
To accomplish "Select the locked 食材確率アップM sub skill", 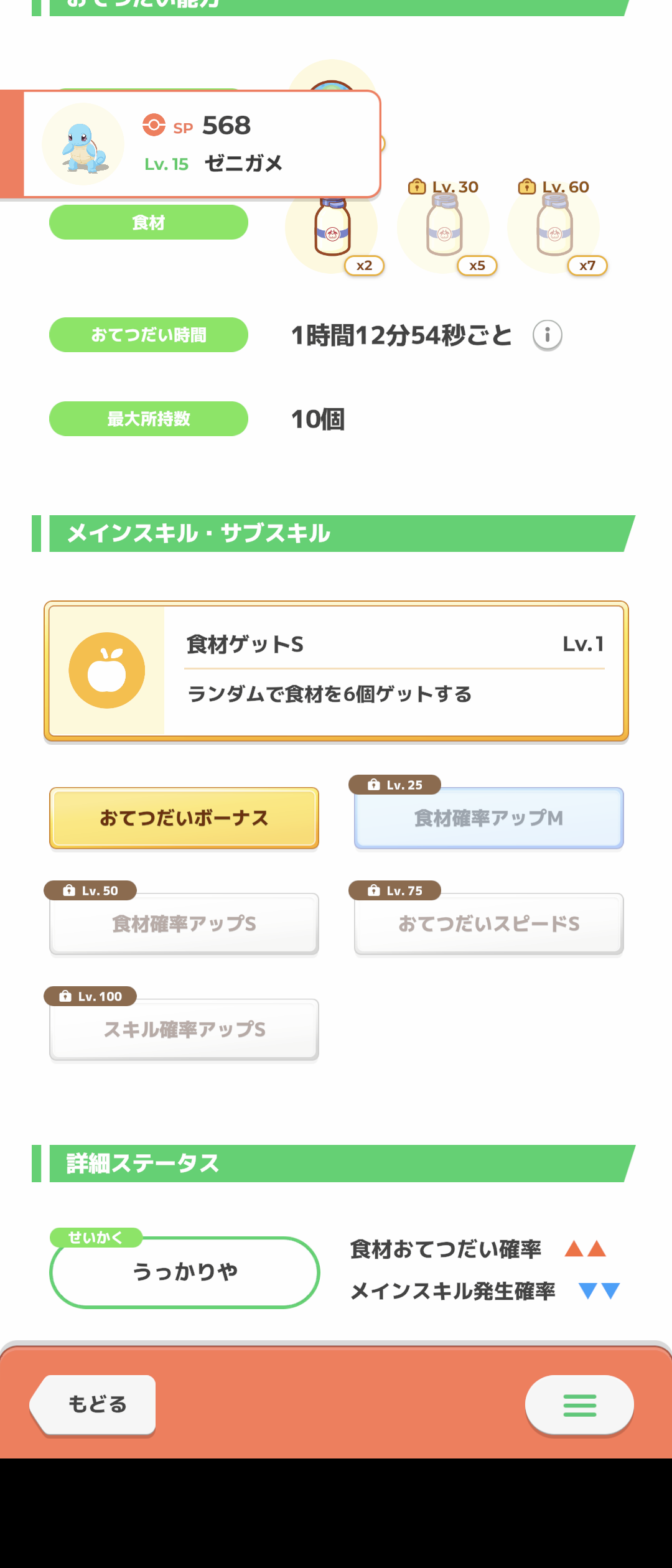I will 489,818.
